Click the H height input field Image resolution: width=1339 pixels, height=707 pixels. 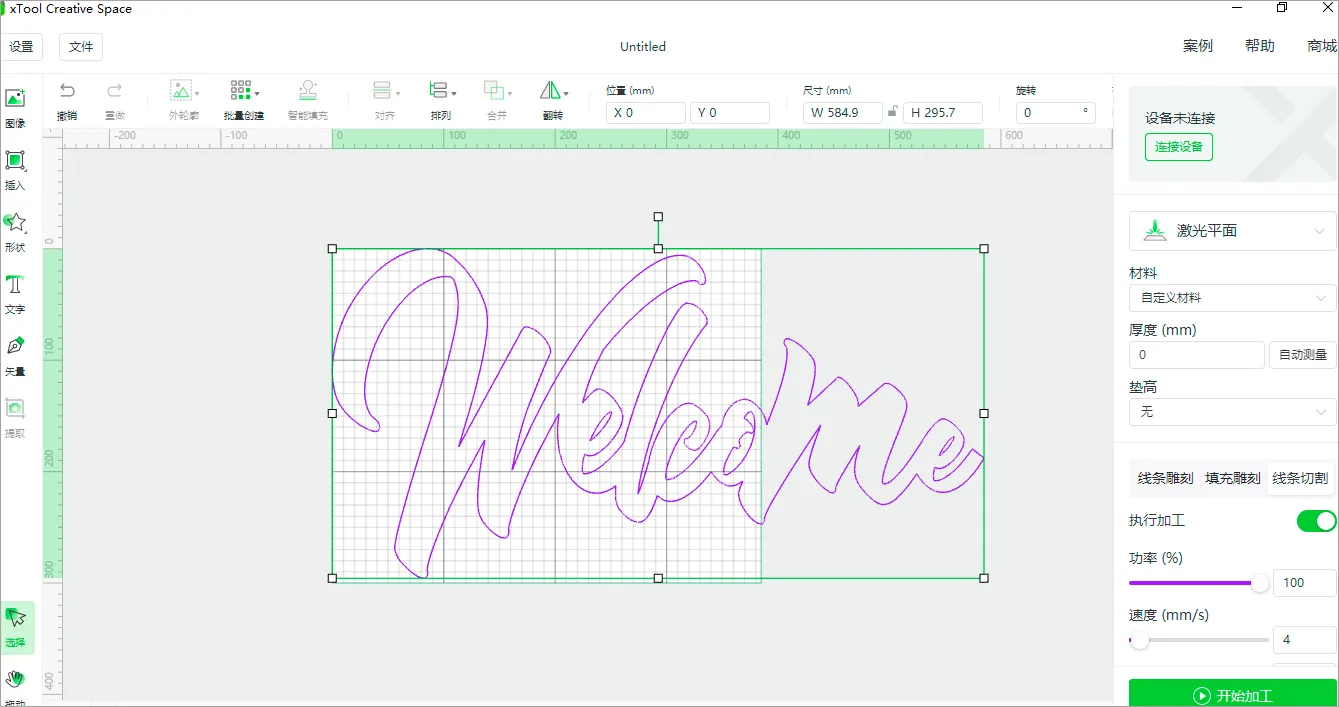(x=943, y=113)
